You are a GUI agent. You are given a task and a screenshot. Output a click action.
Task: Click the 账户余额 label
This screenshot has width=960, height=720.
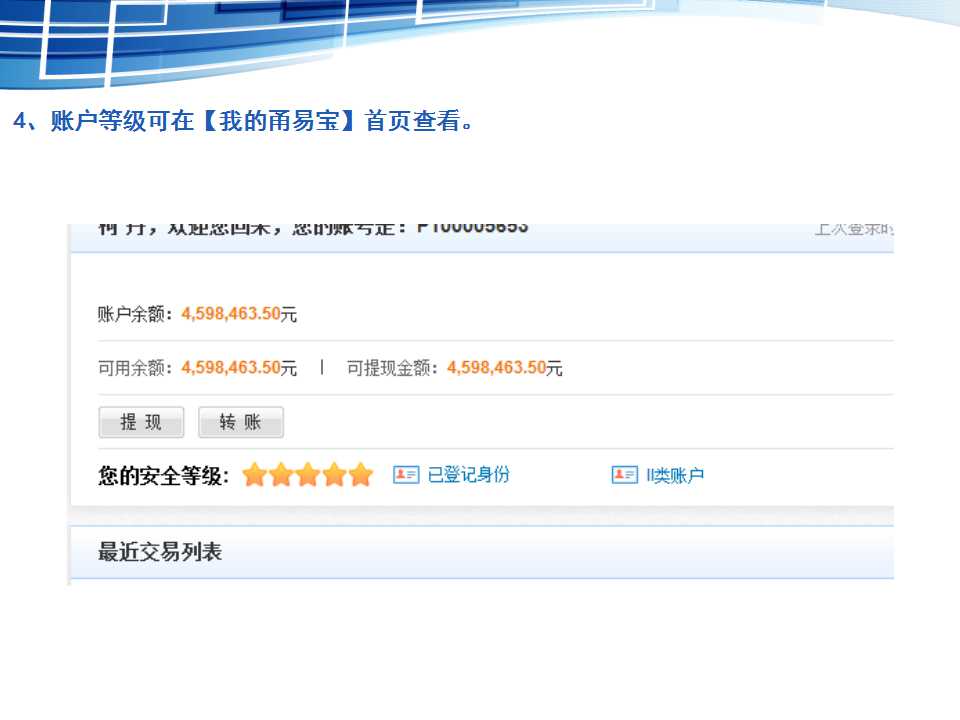[135, 314]
